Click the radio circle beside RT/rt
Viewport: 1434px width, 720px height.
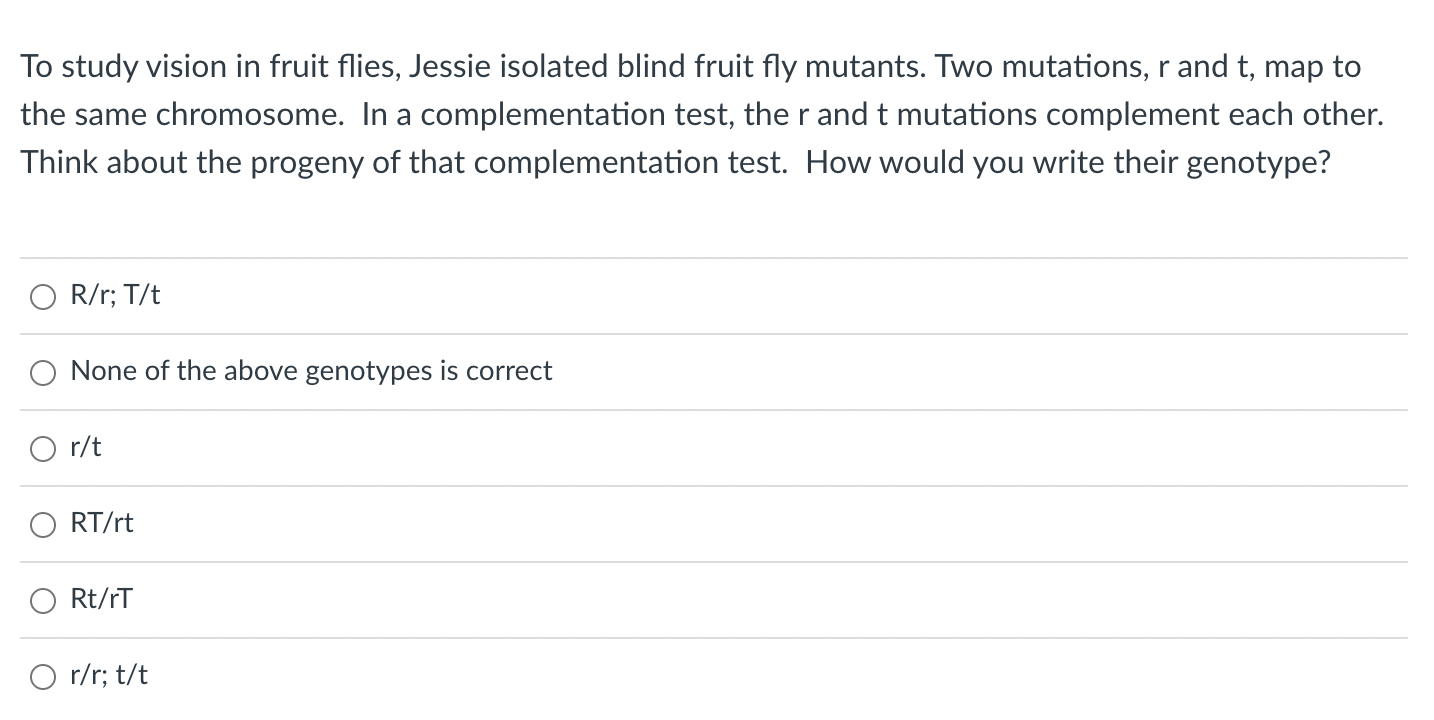[43, 524]
